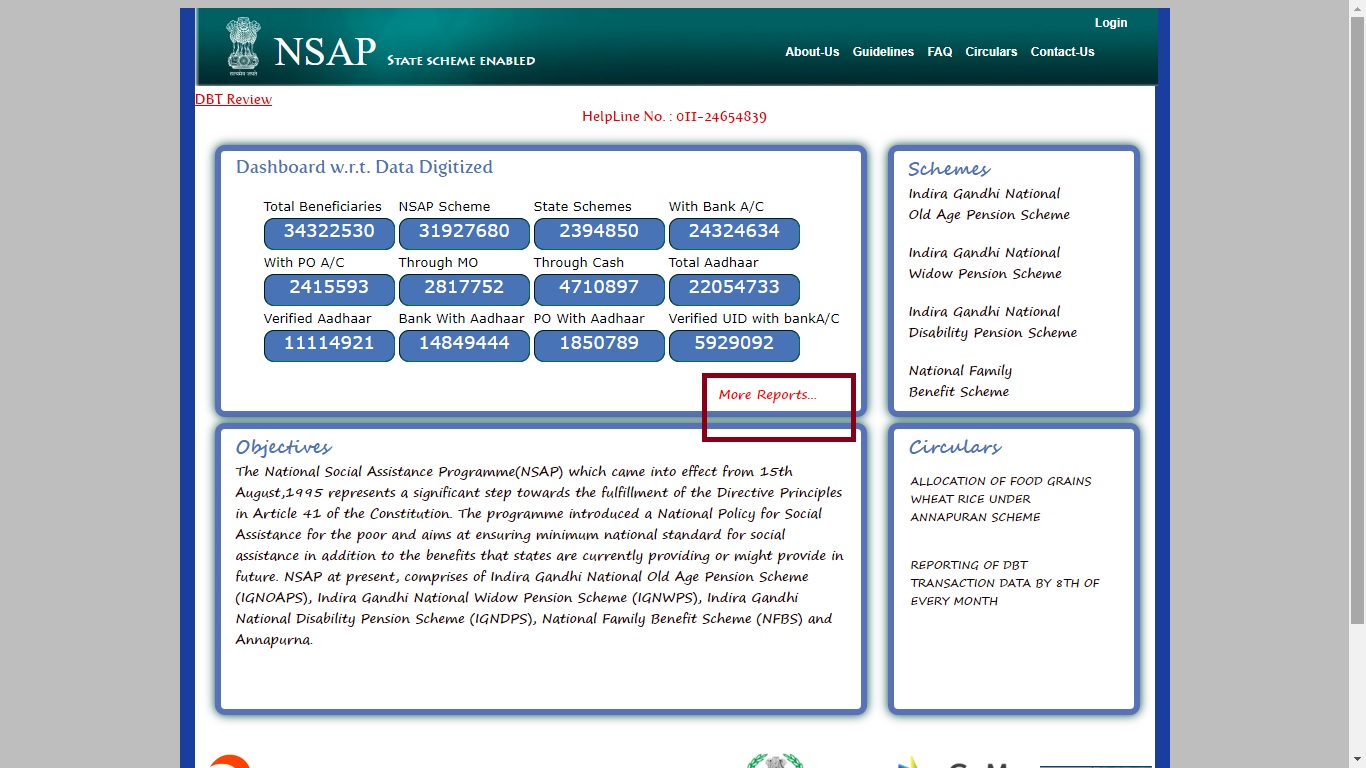The image size is (1366, 768).
Task: Open the Guidelines page
Action: coord(883,52)
